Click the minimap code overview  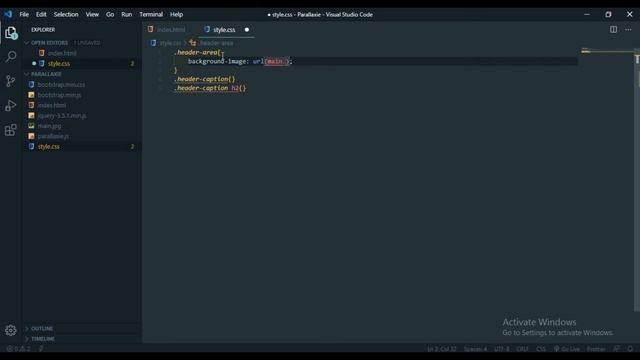click(x=607, y=51)
